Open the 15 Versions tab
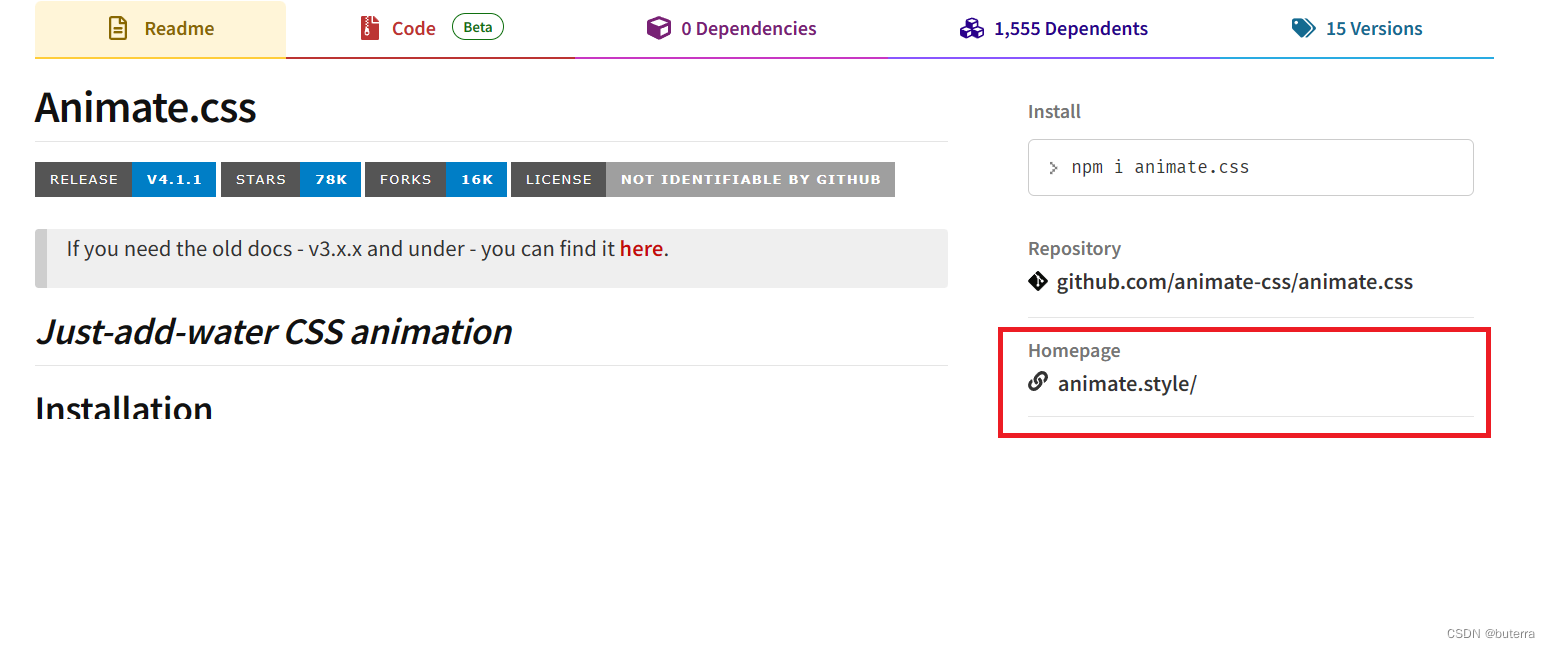 (x=1357, y=29)
